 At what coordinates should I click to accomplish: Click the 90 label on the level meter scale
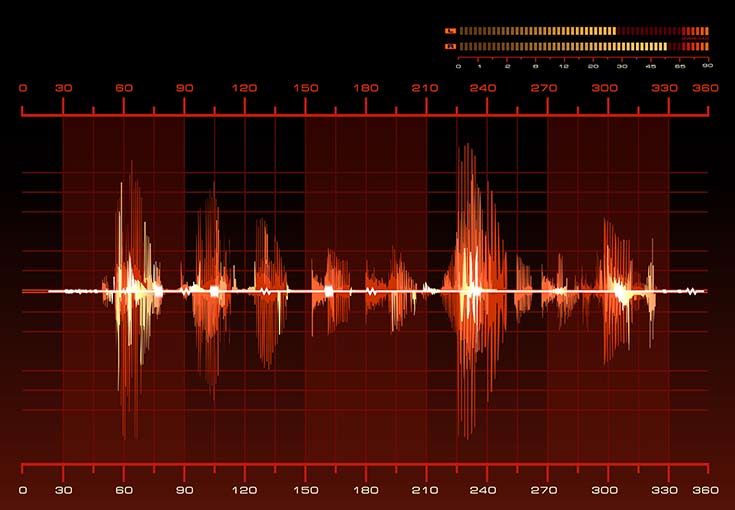(708, 66)
